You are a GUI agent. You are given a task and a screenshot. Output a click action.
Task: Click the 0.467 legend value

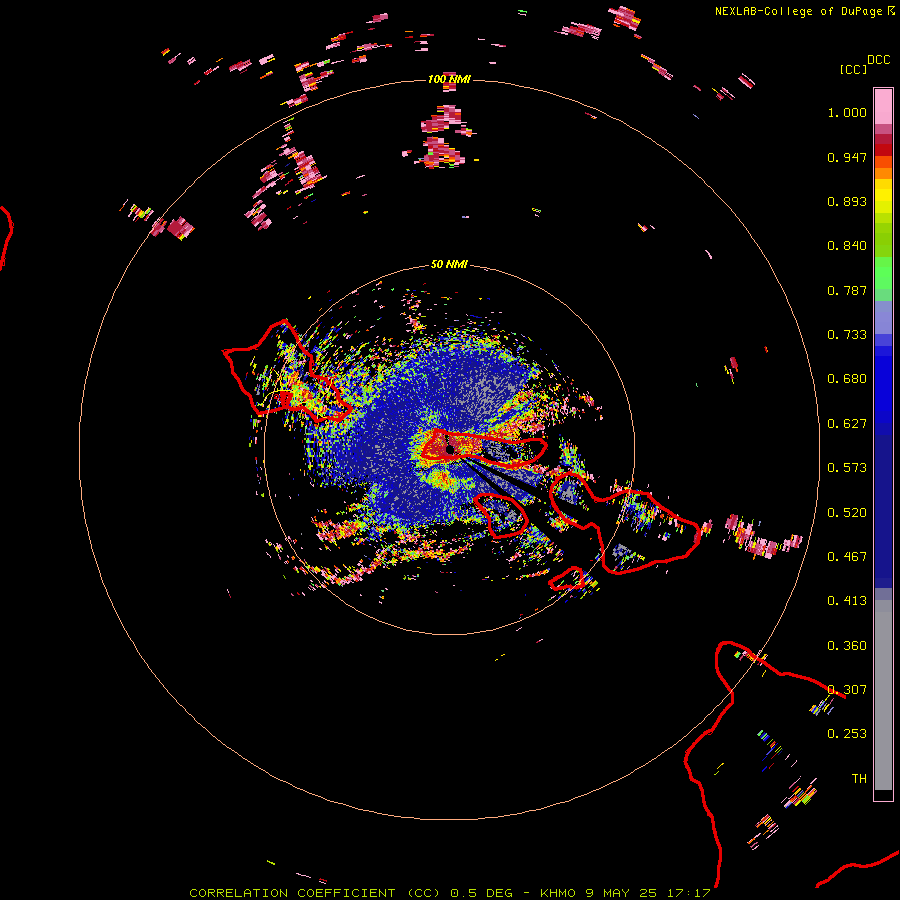pos(847,557)
